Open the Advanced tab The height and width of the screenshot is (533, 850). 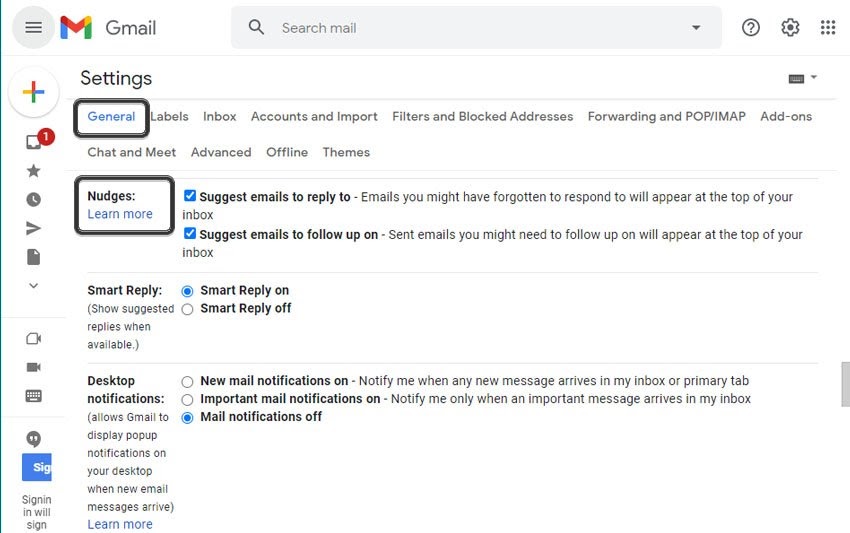click(x=221, y=152)
